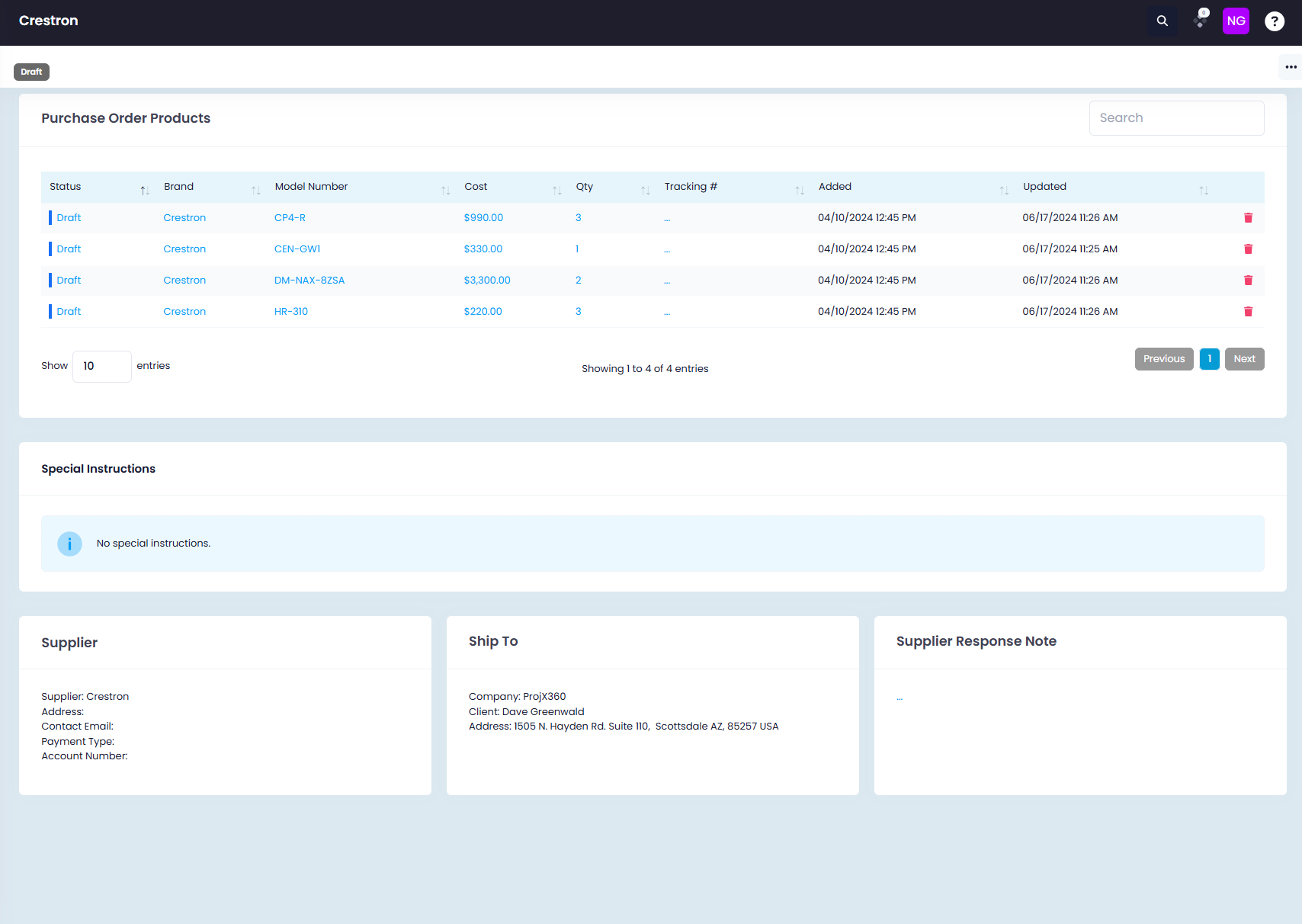Viewport: 1302px width, 924px height.
Task: Click Draft status of DM-NAX-8ZSA row
Action: [x=69, y=281]
